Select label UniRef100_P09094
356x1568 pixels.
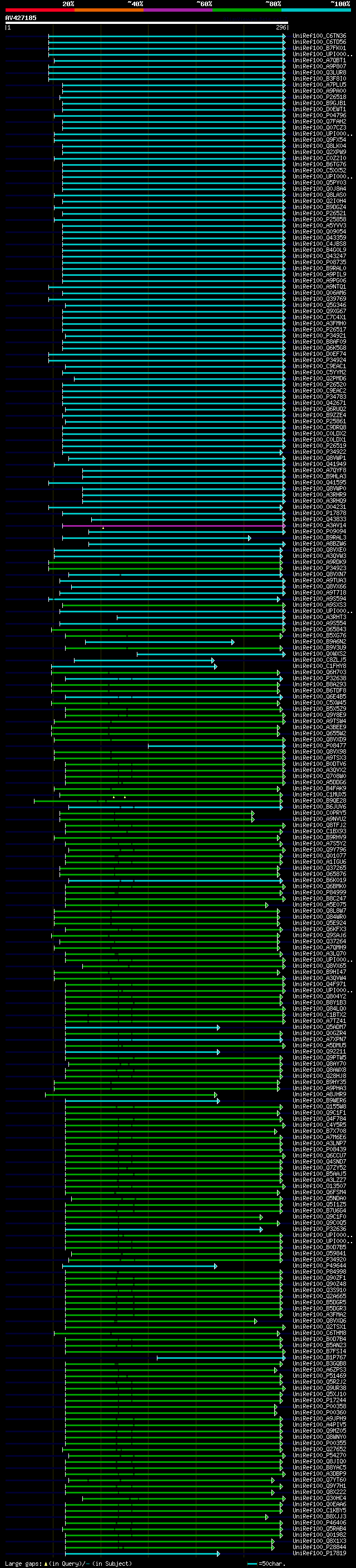coord(319,531)
